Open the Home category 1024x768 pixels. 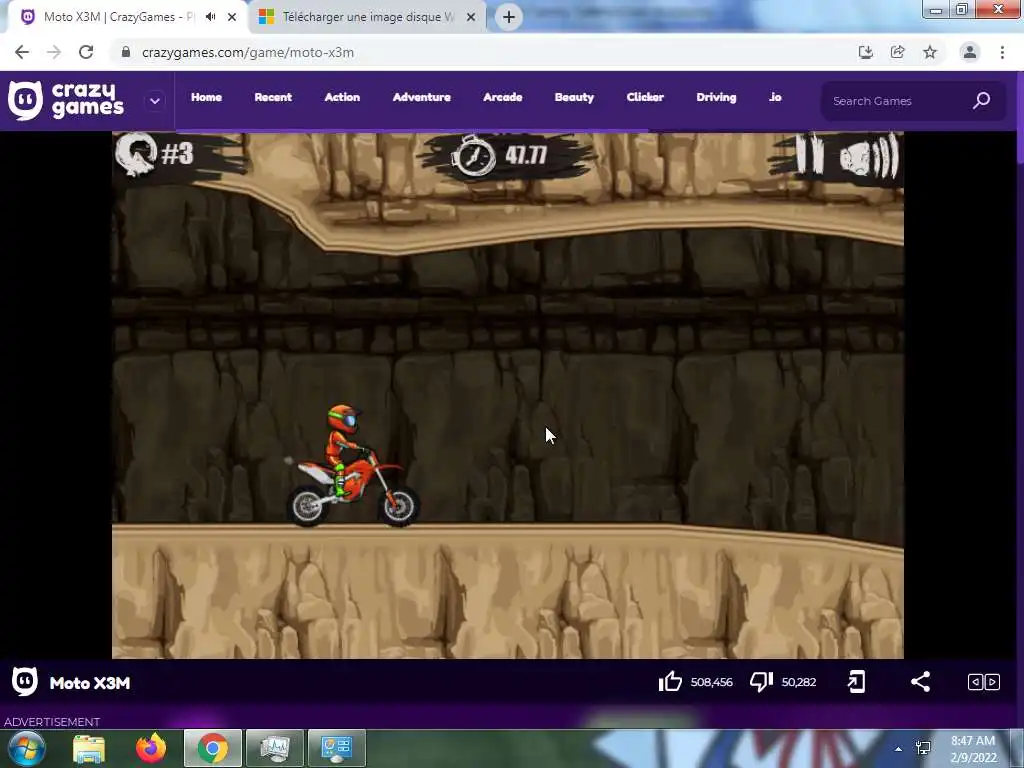pyautogui.click(x=206, y=97)
